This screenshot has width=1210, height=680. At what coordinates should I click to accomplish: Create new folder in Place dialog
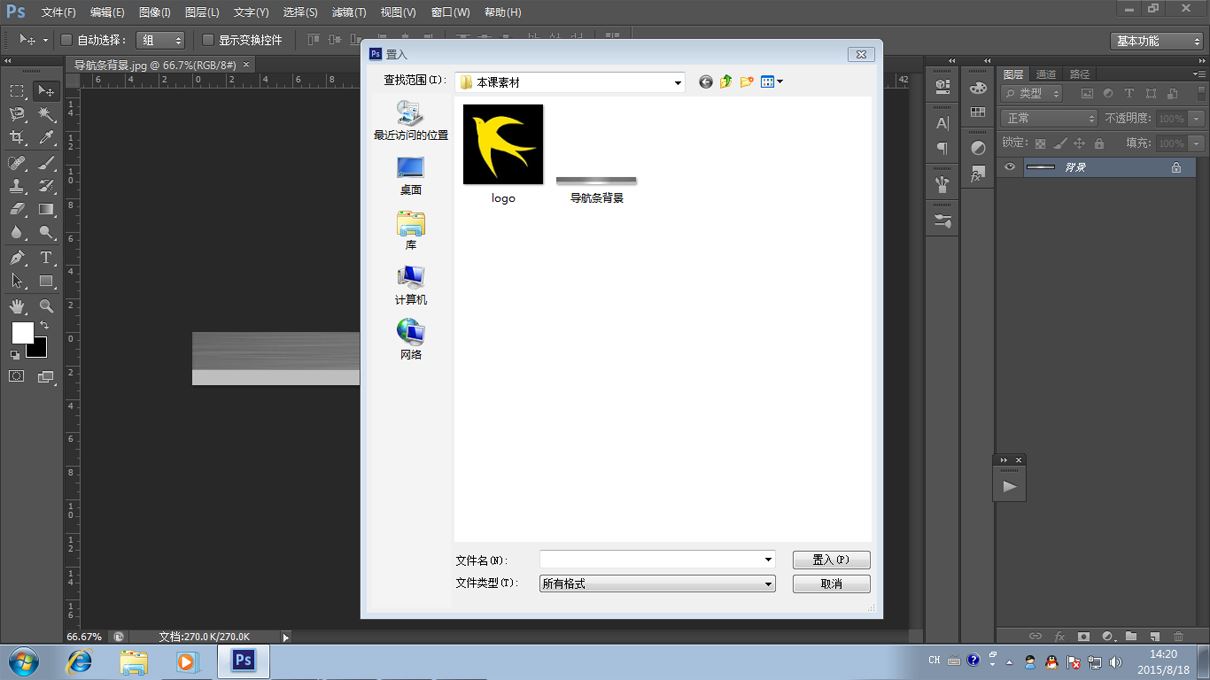(746, 82)
